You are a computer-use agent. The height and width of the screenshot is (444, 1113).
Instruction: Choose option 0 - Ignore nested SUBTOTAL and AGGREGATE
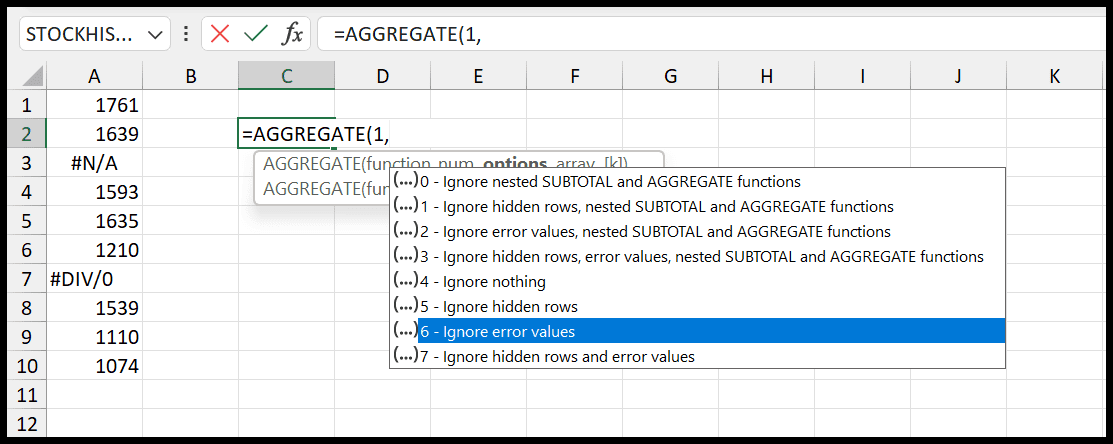(x=697, y=182)
